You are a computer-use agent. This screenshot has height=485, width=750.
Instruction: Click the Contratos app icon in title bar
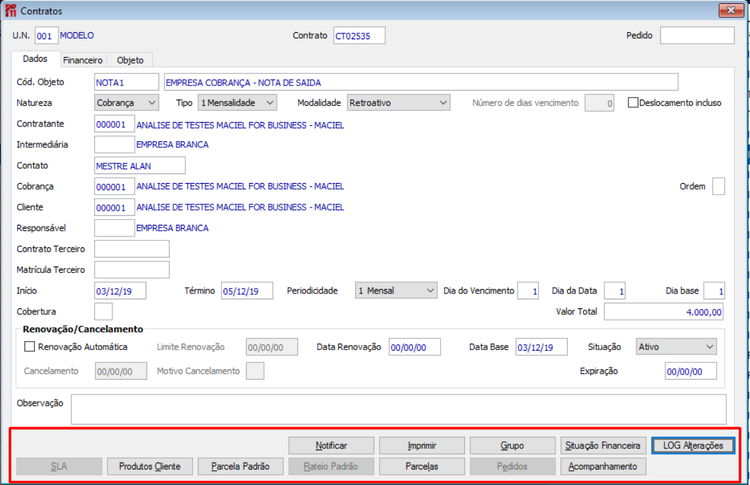10,11
